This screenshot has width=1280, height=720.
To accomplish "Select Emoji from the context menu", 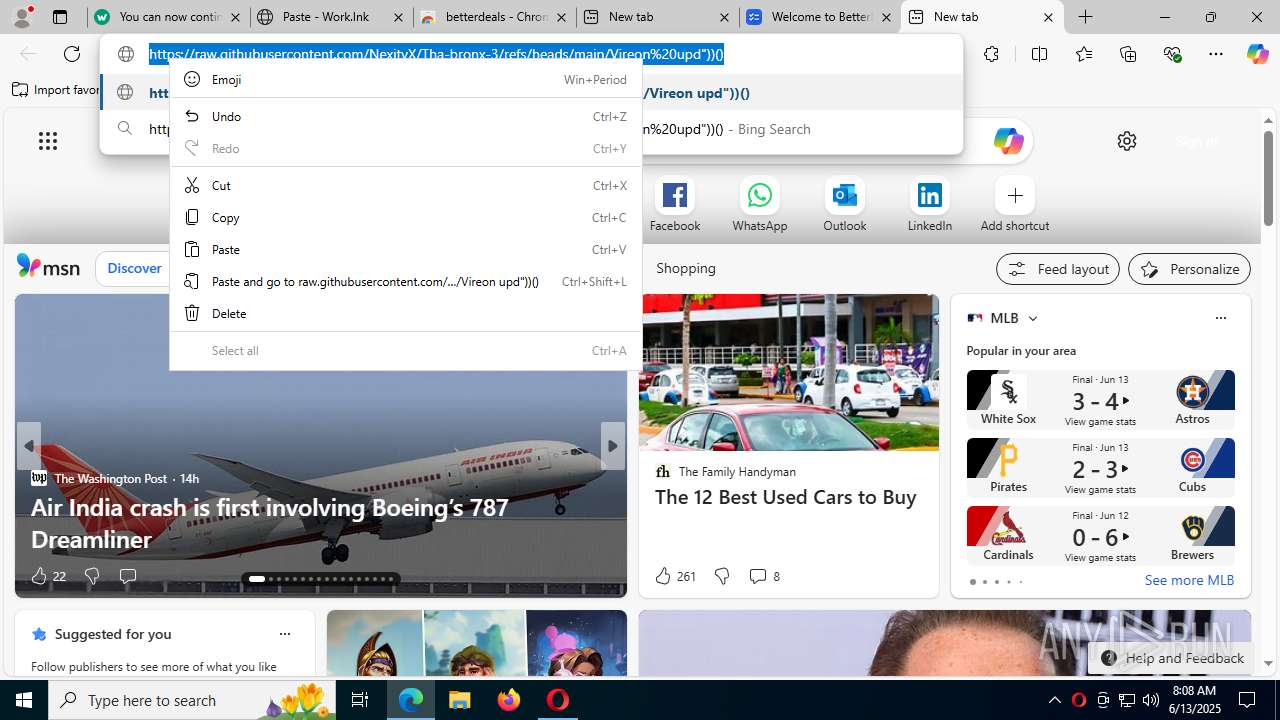I will [405, 79].
